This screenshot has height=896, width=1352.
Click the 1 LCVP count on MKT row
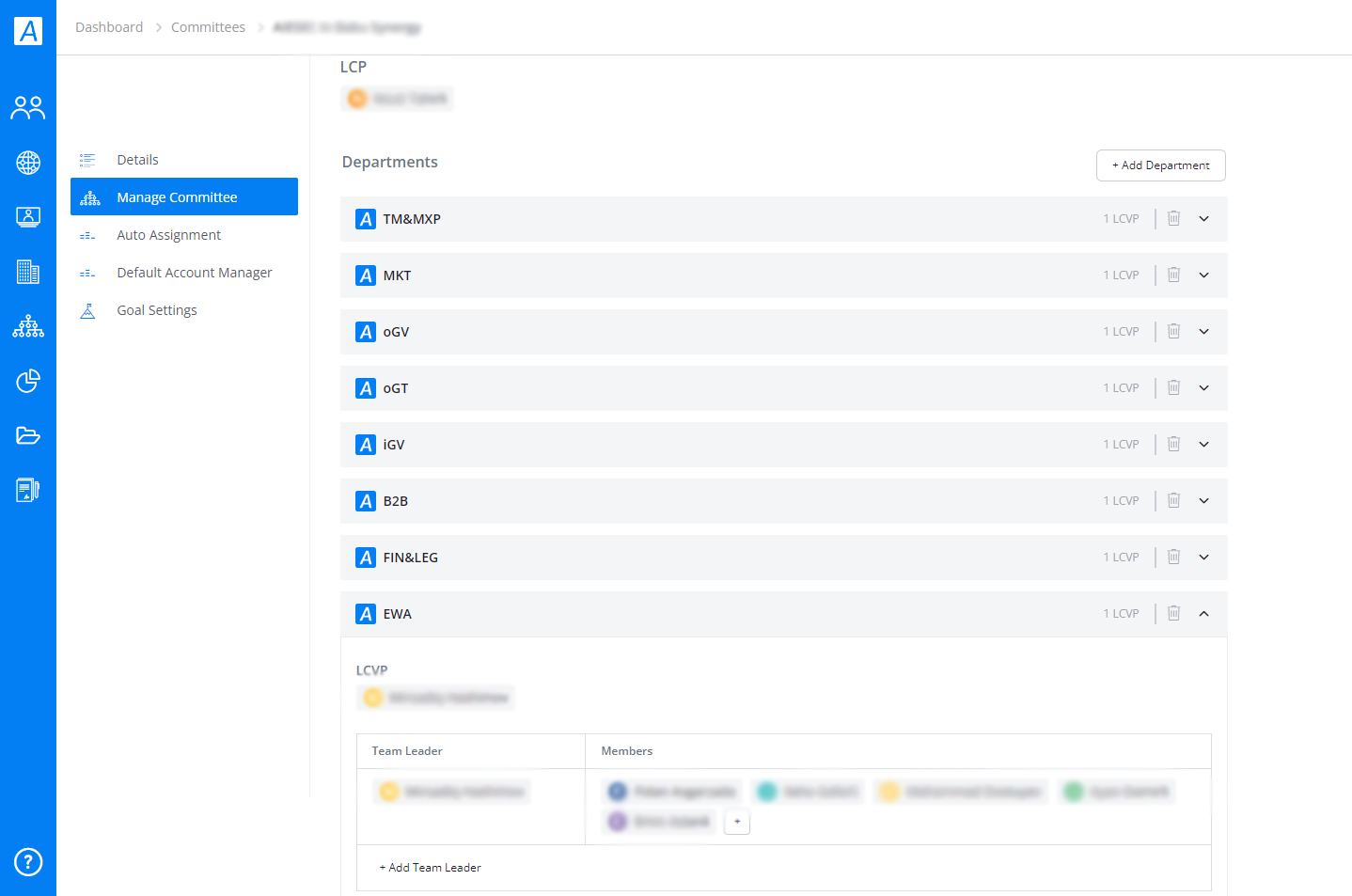click(x=1121, y=275)
